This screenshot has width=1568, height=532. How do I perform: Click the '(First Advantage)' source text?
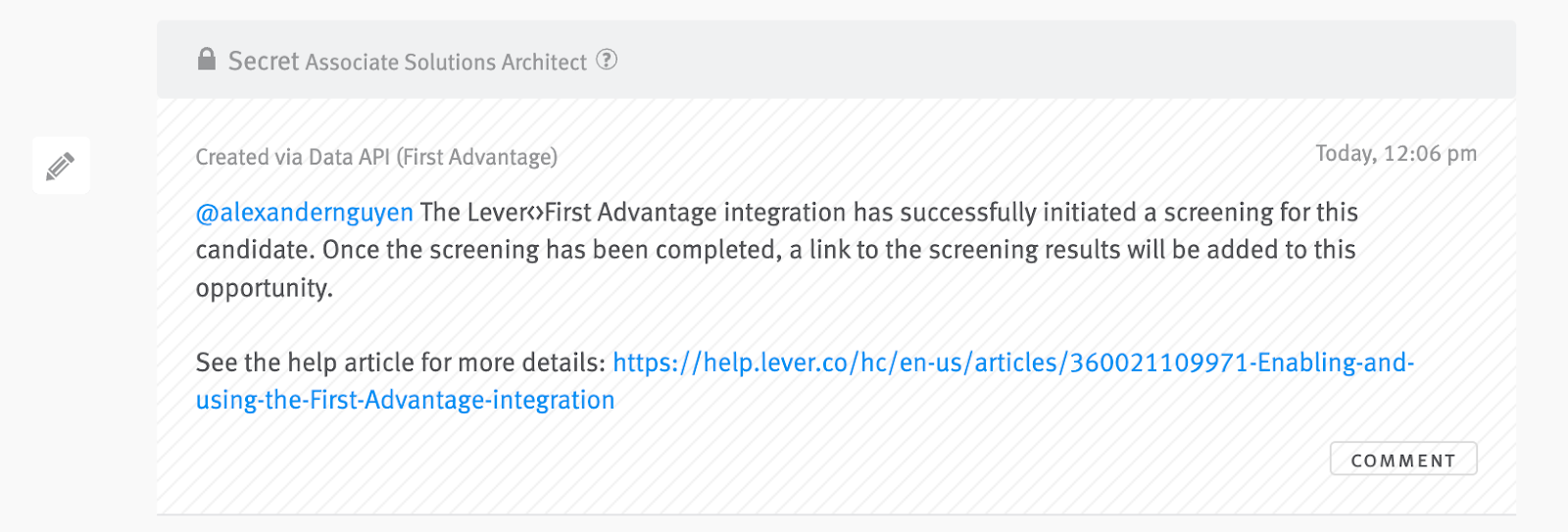click(x=476, y=157)
